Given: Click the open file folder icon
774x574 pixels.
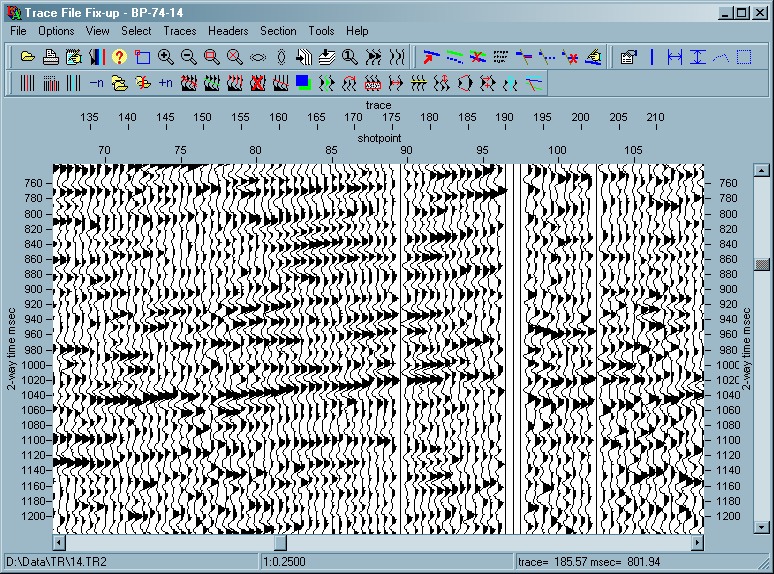Looking at the screenshot, I should pyautogui.click(x=28, y=57).
